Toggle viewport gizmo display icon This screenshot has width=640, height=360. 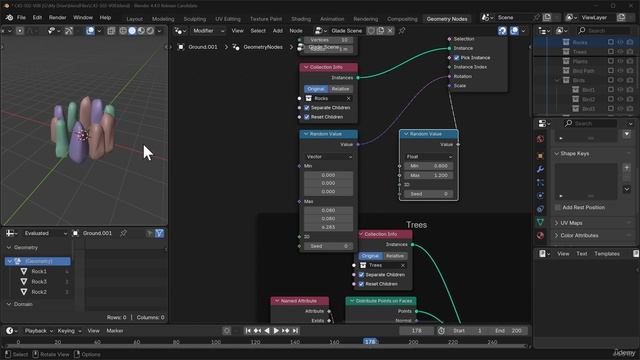click(x=69, y=31)
